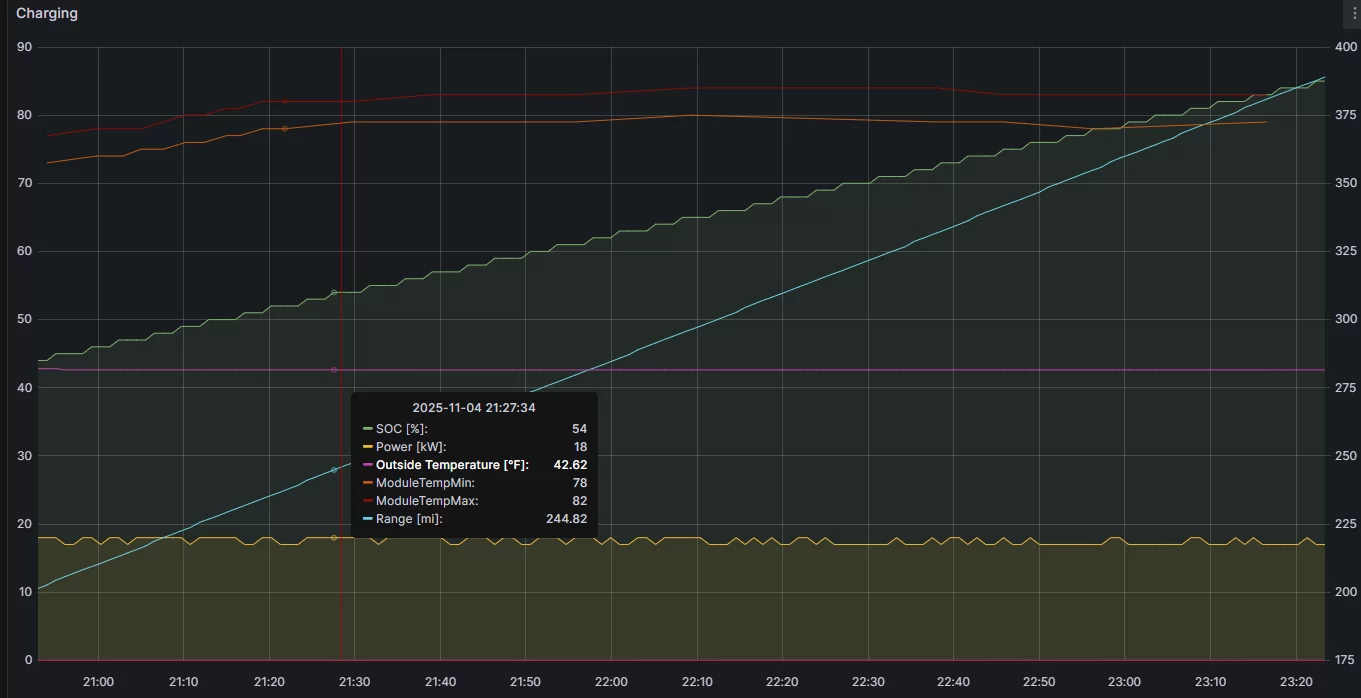Click the 23:20 time axis label
1361x698 pixels.
(x=1295, y=682)
